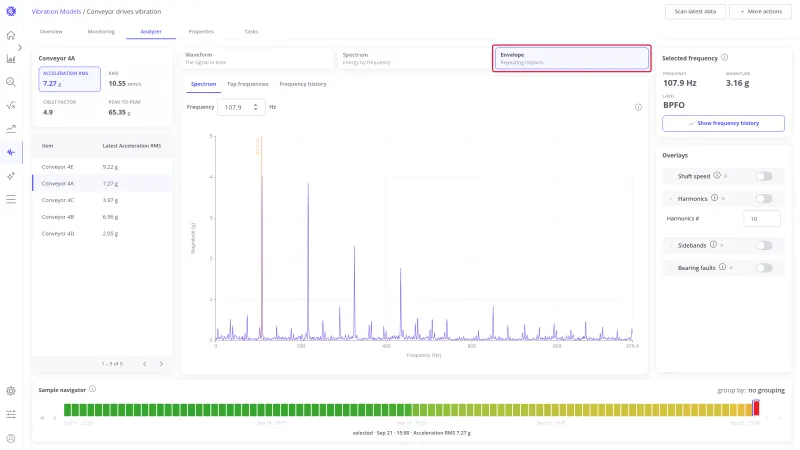This screenshot has height=450, width=800.
Task: Click the frequency value stepper arrows
Action: [x=255, y=107]
